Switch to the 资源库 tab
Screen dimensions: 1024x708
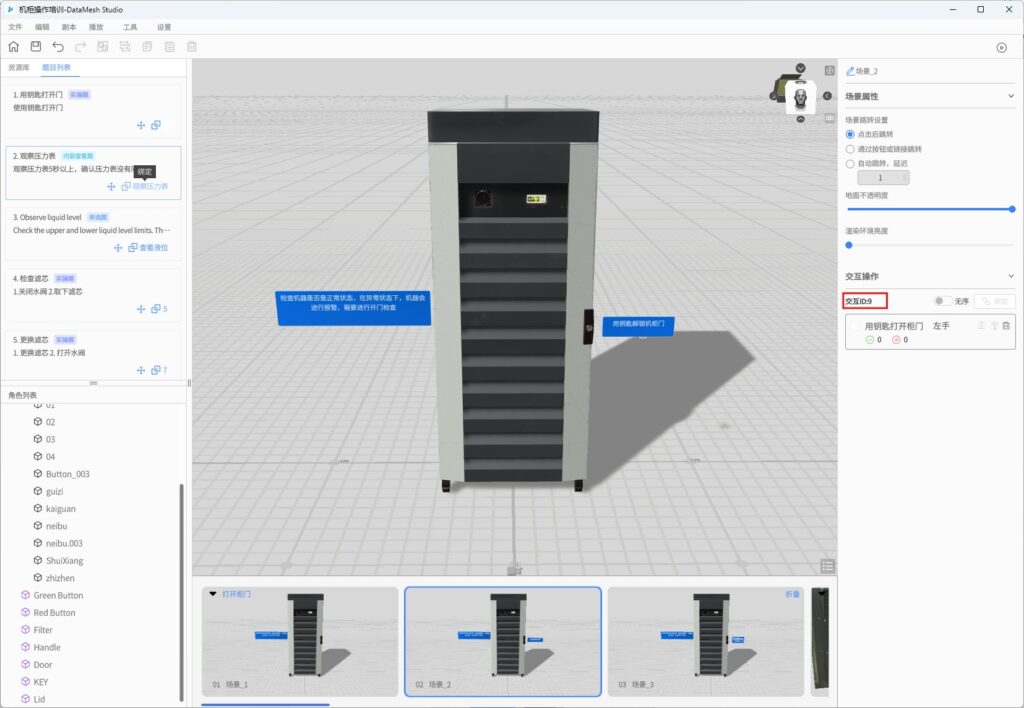pos(19,67)
